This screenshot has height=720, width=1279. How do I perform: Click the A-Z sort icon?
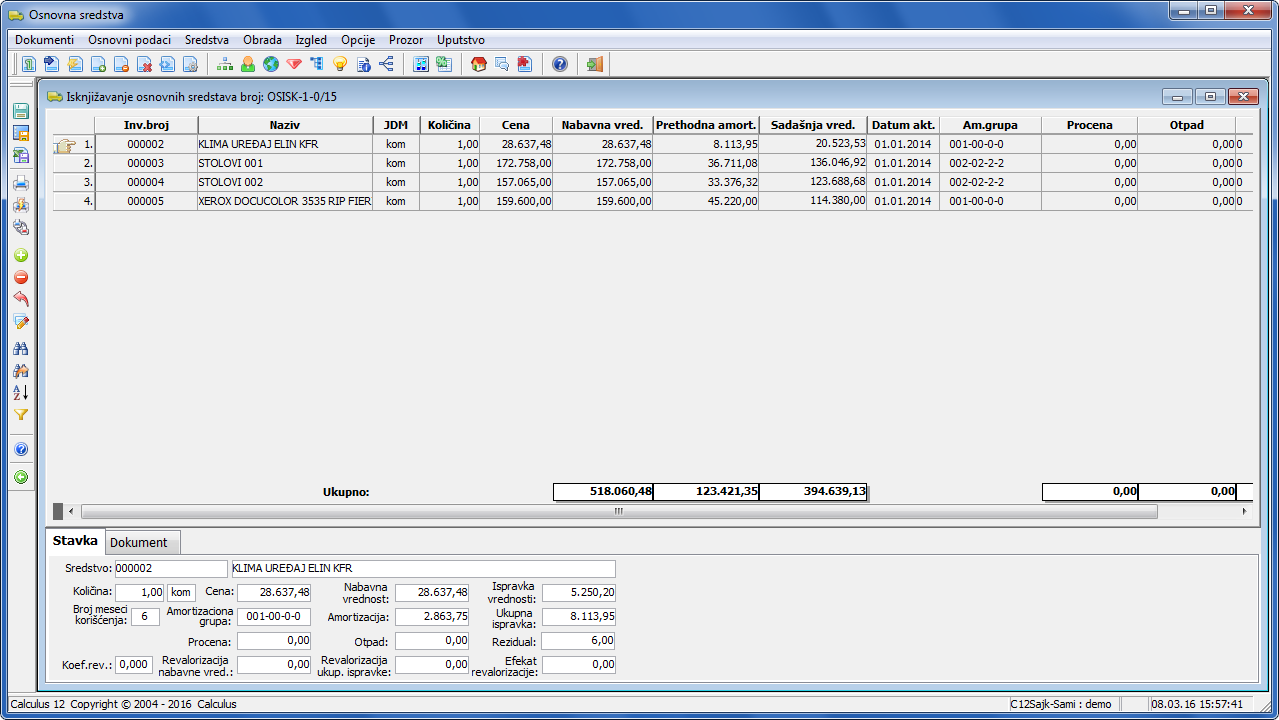point(21,393)
